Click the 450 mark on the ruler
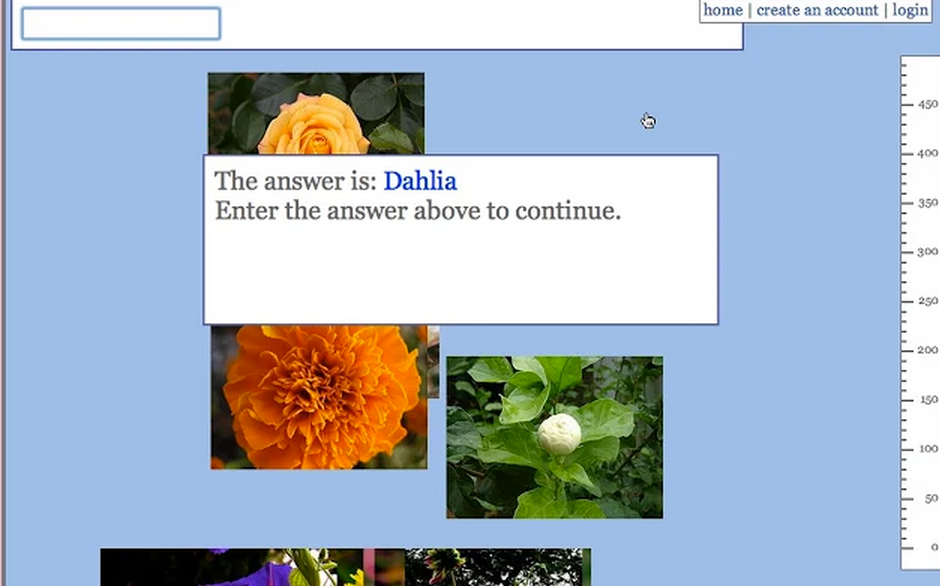The width and height of the screenshot is (940, 586). click(926, 103)
